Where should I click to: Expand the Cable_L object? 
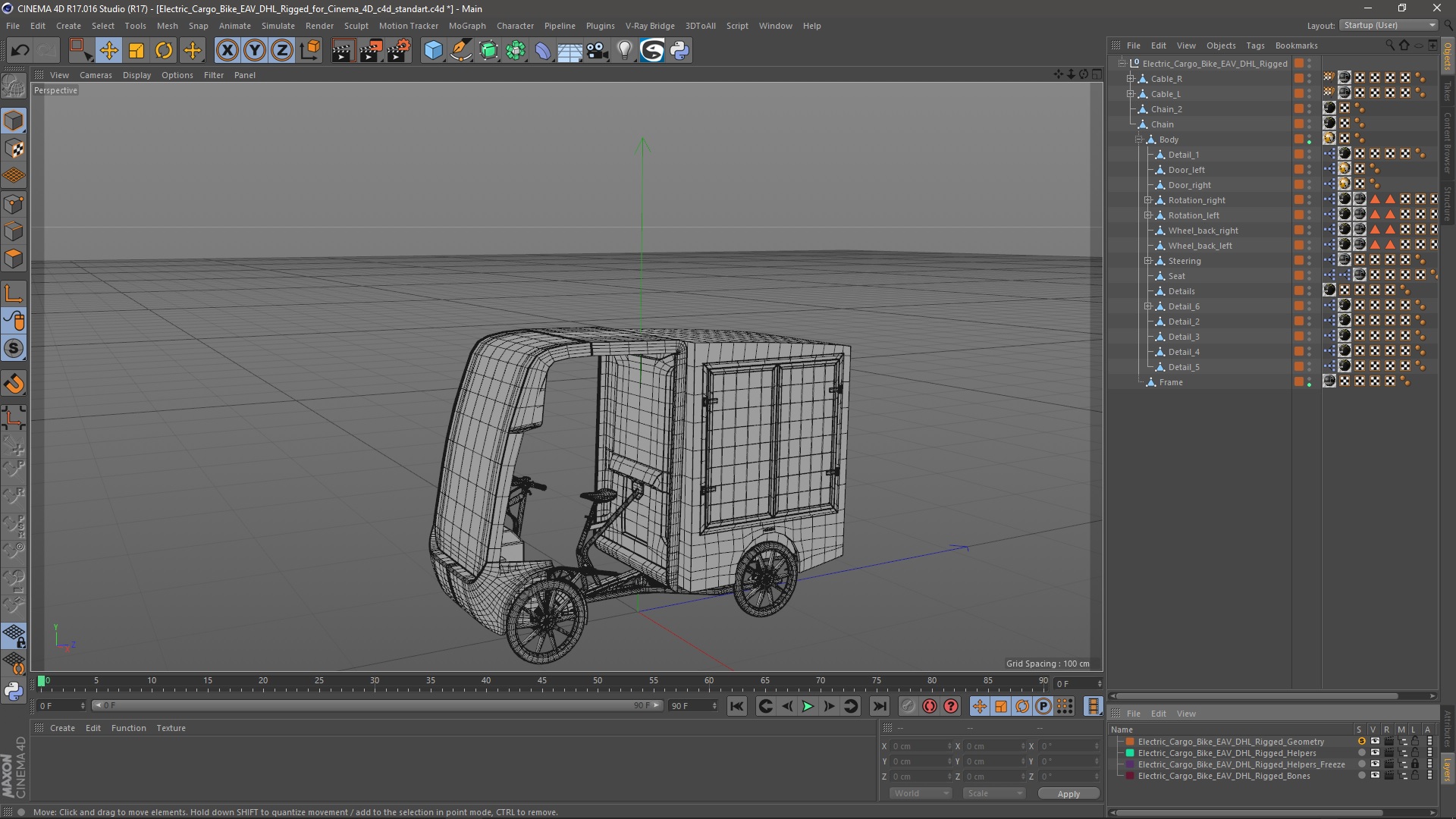[x=1130, y=94]
